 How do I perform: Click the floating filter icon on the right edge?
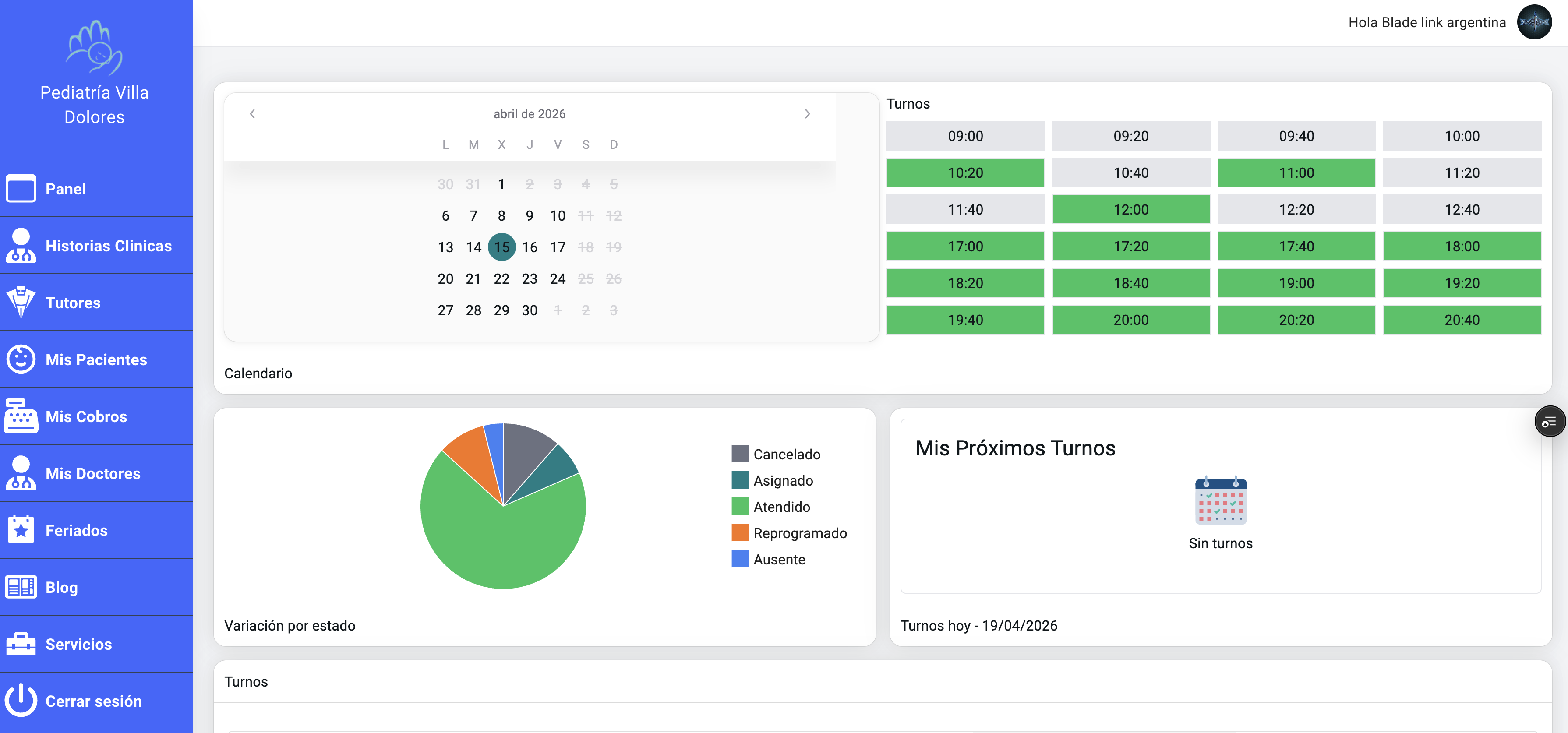(1550, 421)
